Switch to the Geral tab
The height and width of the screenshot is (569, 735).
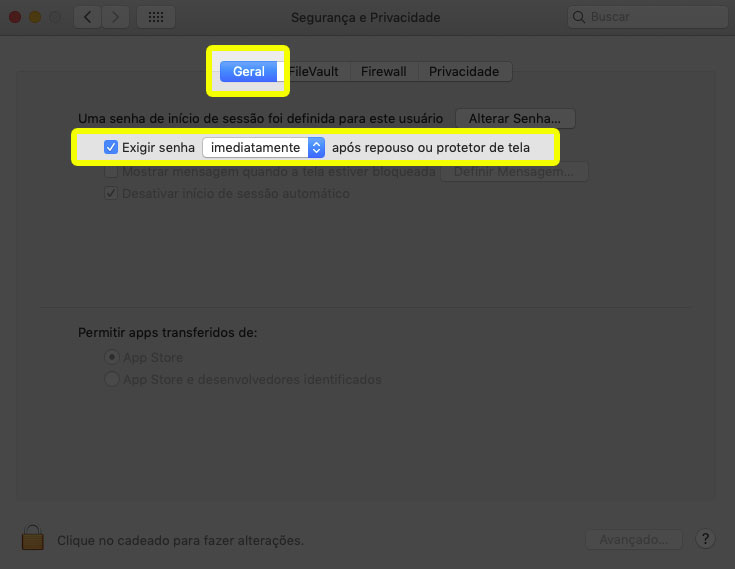[x=248, y=72]
